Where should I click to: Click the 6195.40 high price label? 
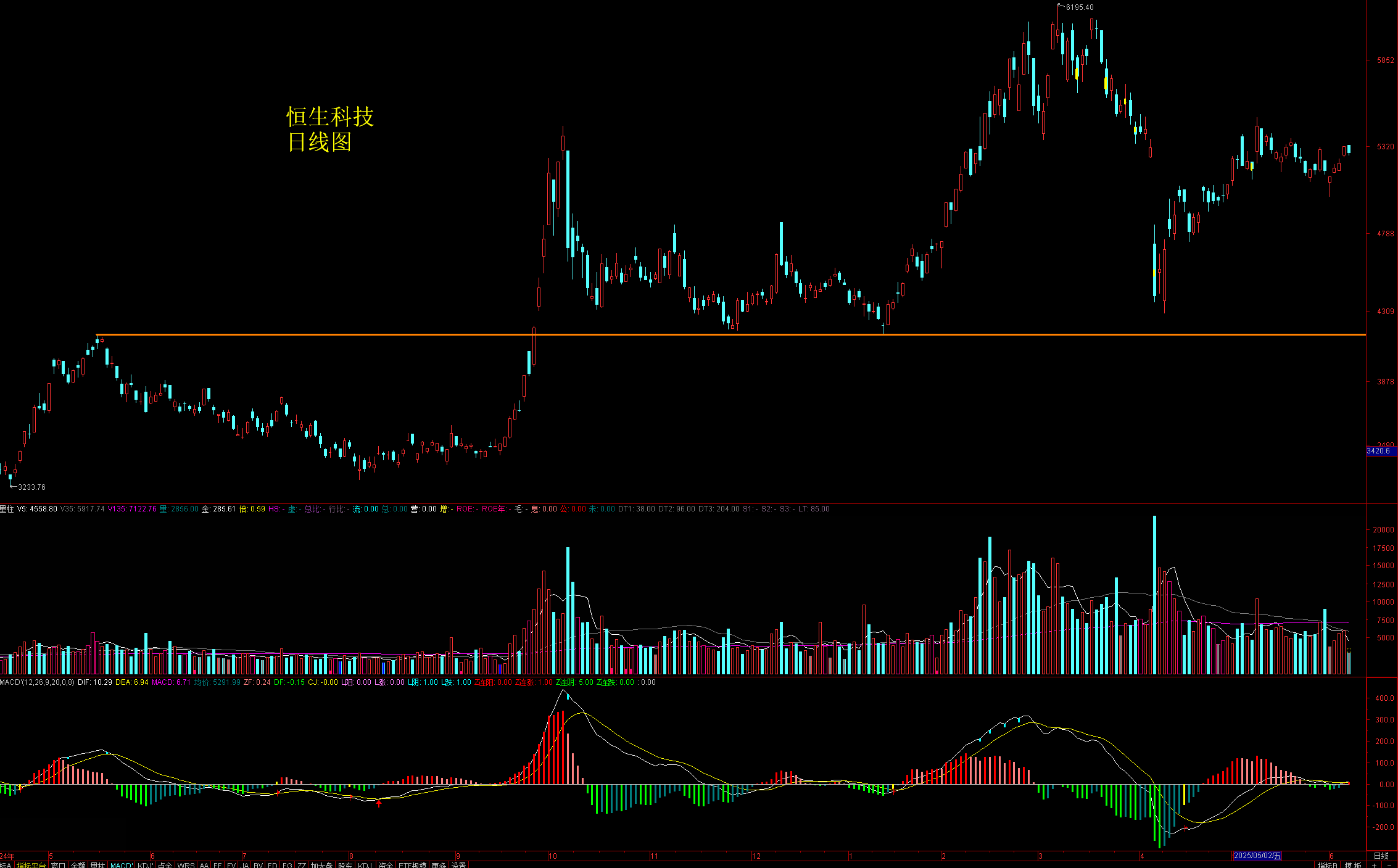pyautogui.click(x=1080, y=7)
